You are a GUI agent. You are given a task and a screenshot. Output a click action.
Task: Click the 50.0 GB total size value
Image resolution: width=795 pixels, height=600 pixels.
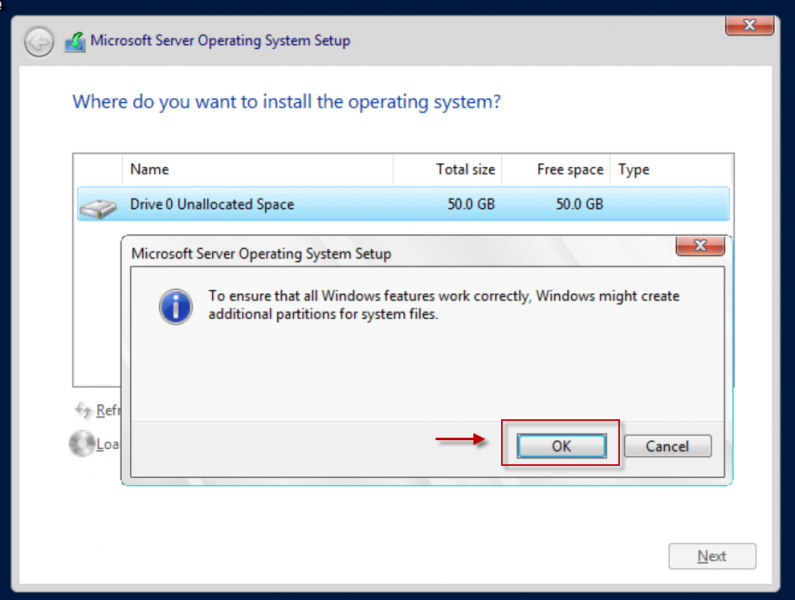coord(471,204)
